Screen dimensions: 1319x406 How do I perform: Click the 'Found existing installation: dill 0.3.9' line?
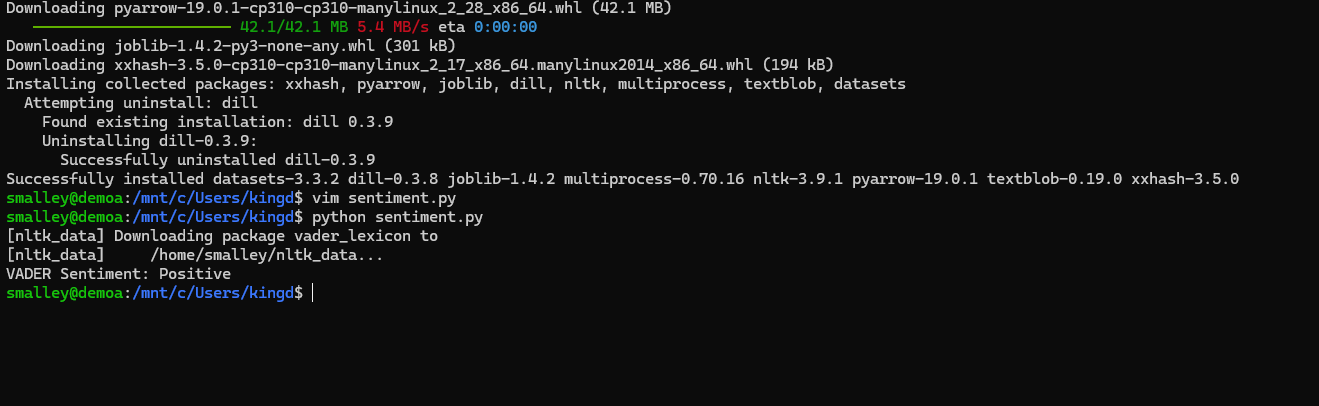[217, 122]
